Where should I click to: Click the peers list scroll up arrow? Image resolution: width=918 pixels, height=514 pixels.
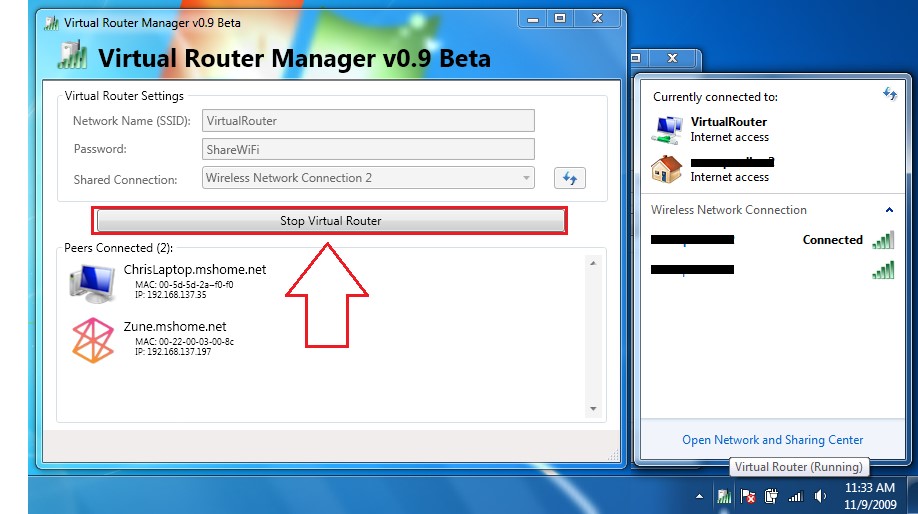point(593,263)
